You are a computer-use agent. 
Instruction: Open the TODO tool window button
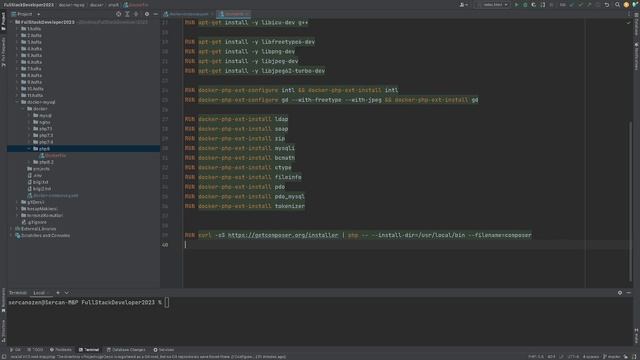(x=35, y=350)
